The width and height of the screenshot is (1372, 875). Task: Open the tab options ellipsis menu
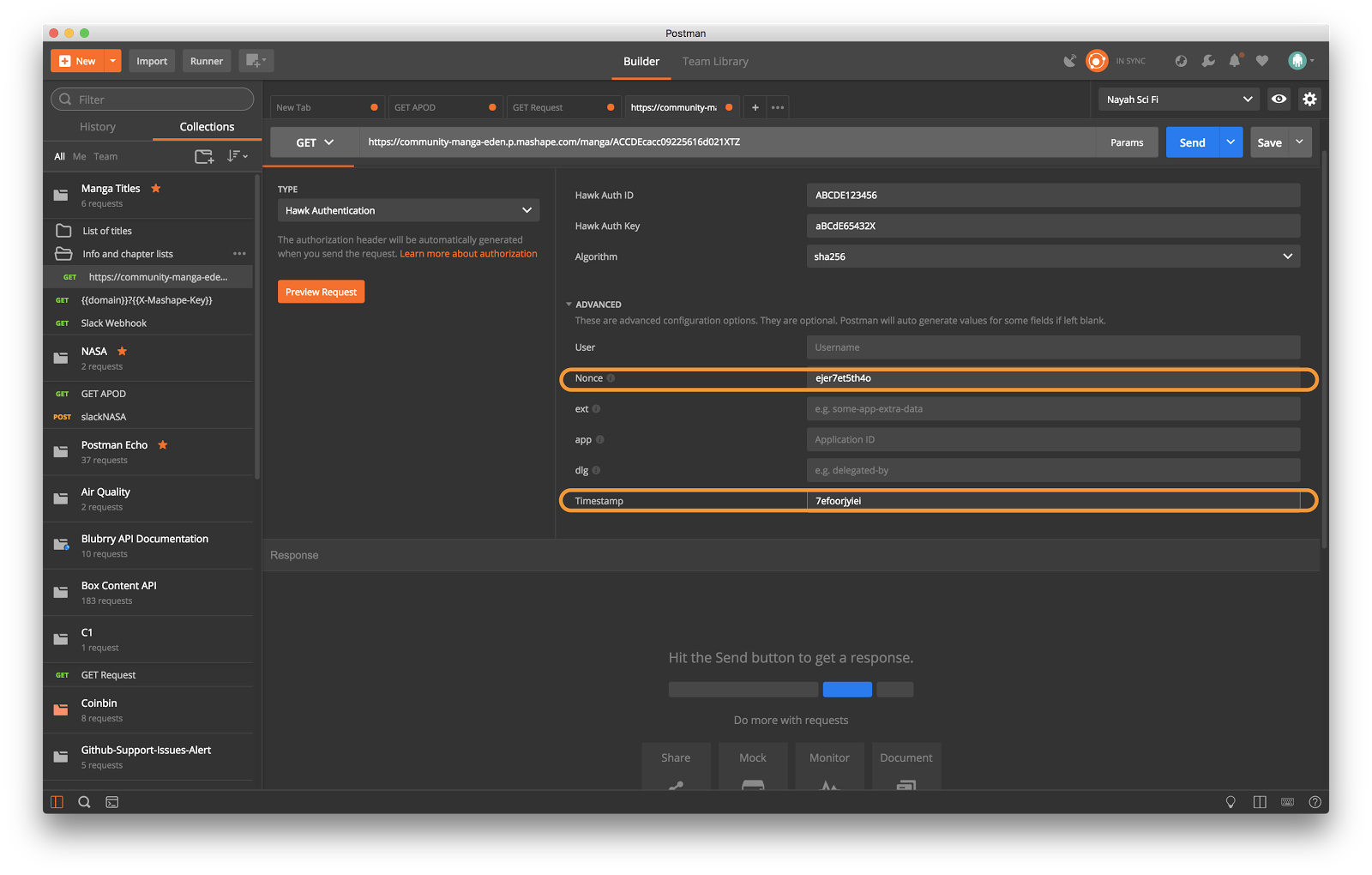(778, 107)
